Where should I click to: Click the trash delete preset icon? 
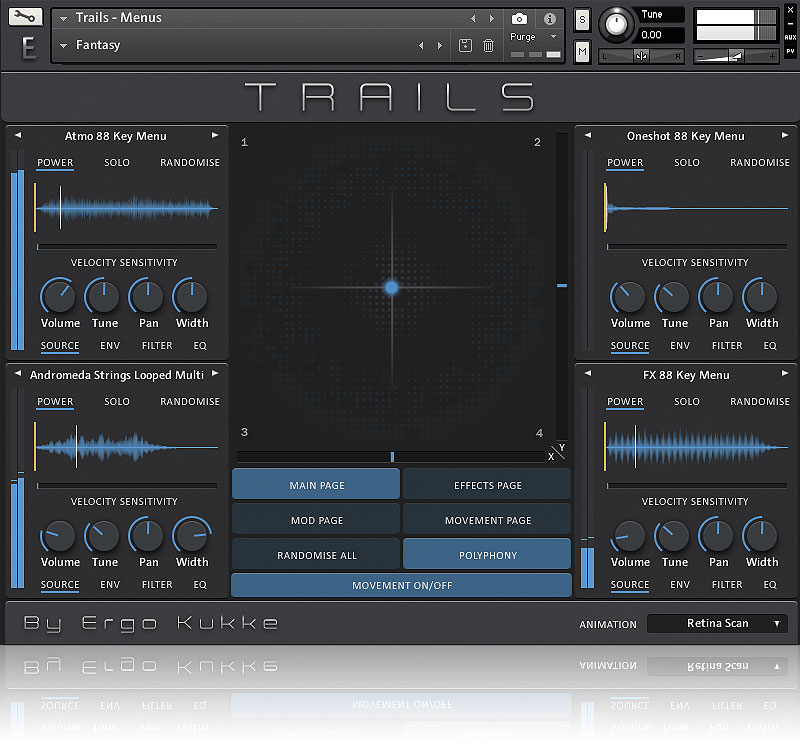(x=488, y=45)
